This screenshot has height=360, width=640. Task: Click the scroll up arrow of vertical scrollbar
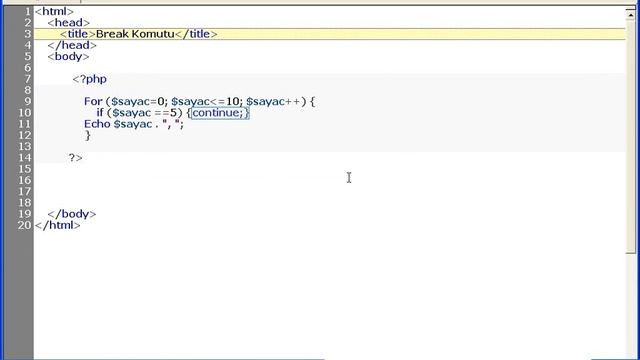pos(631,15)
